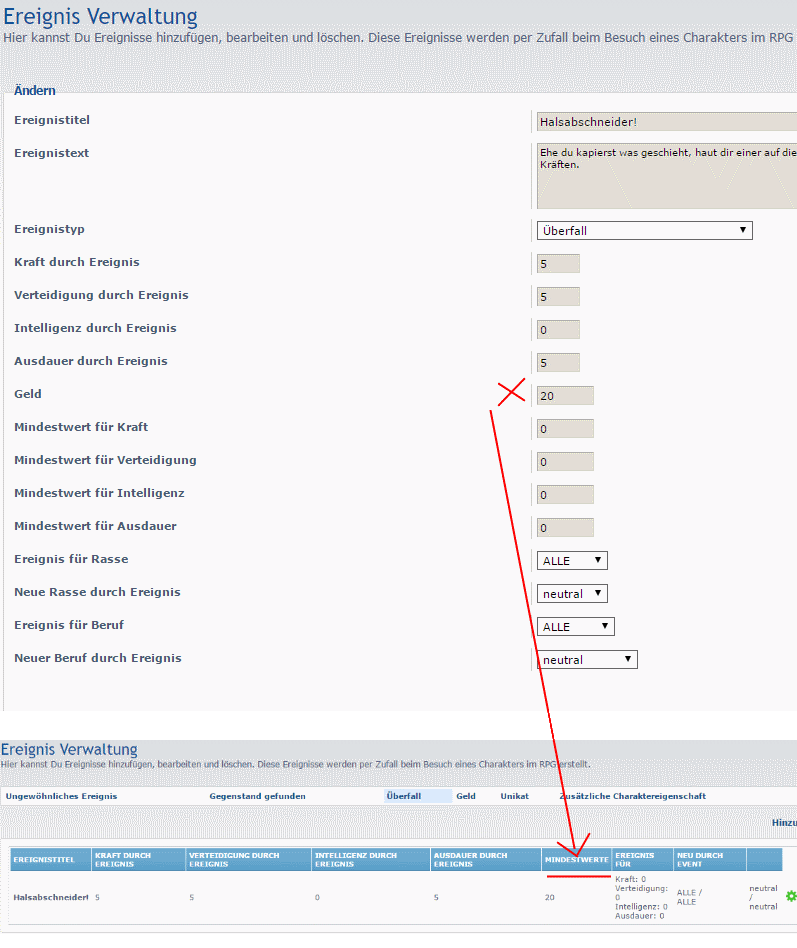Select the Ungewöhnliches Ereignis tab

[62, 796]
